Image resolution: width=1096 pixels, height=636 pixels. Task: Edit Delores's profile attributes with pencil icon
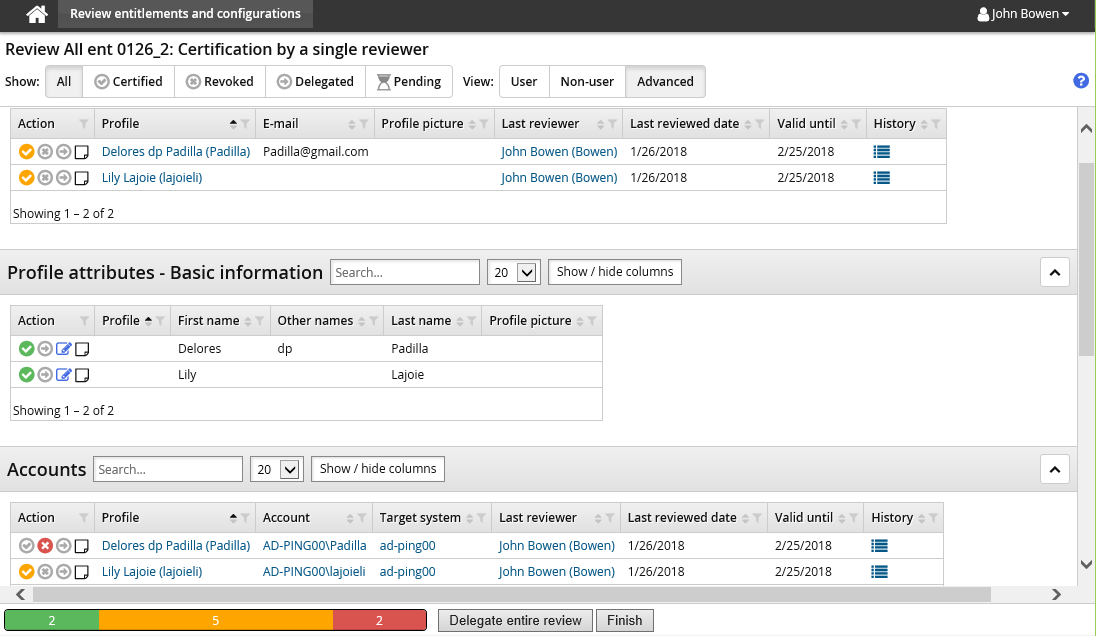pyautogui.click(x=64, y=349)
